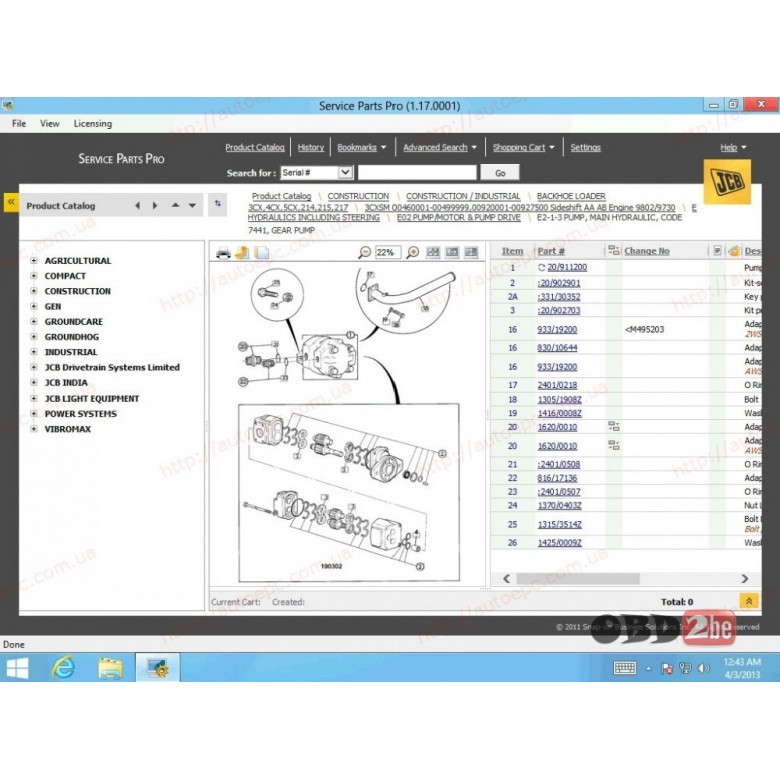This screenshot has width=780, height=780.
Task: Click the yellow bookmark page icon
Action: pos(243,253)
